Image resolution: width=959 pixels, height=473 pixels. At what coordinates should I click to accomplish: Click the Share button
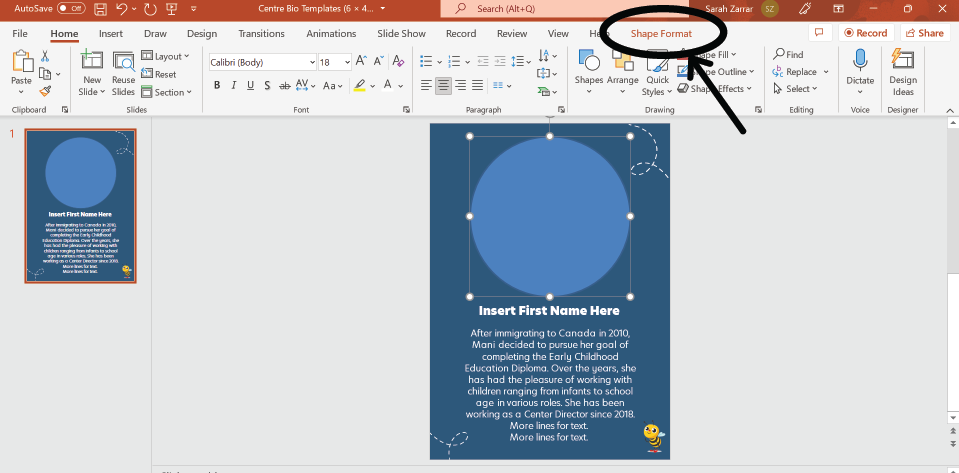(x=923, y=33)
